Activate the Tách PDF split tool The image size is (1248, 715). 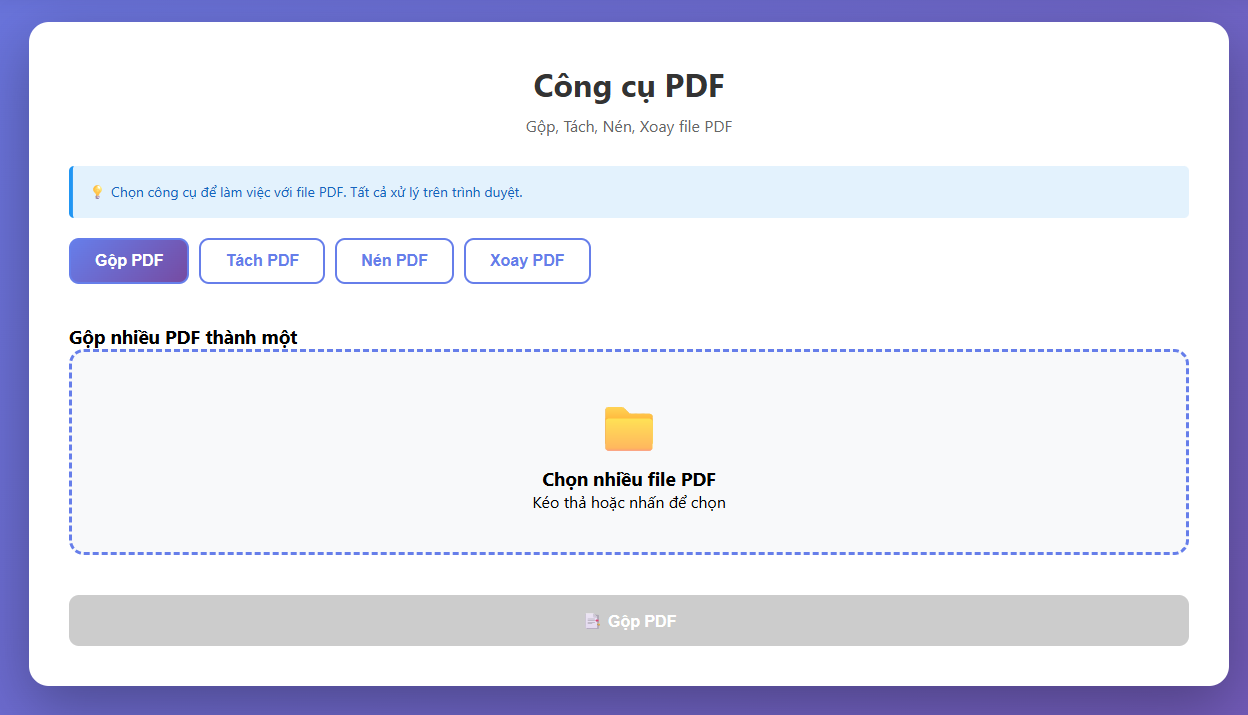click(x=261, y=260)
